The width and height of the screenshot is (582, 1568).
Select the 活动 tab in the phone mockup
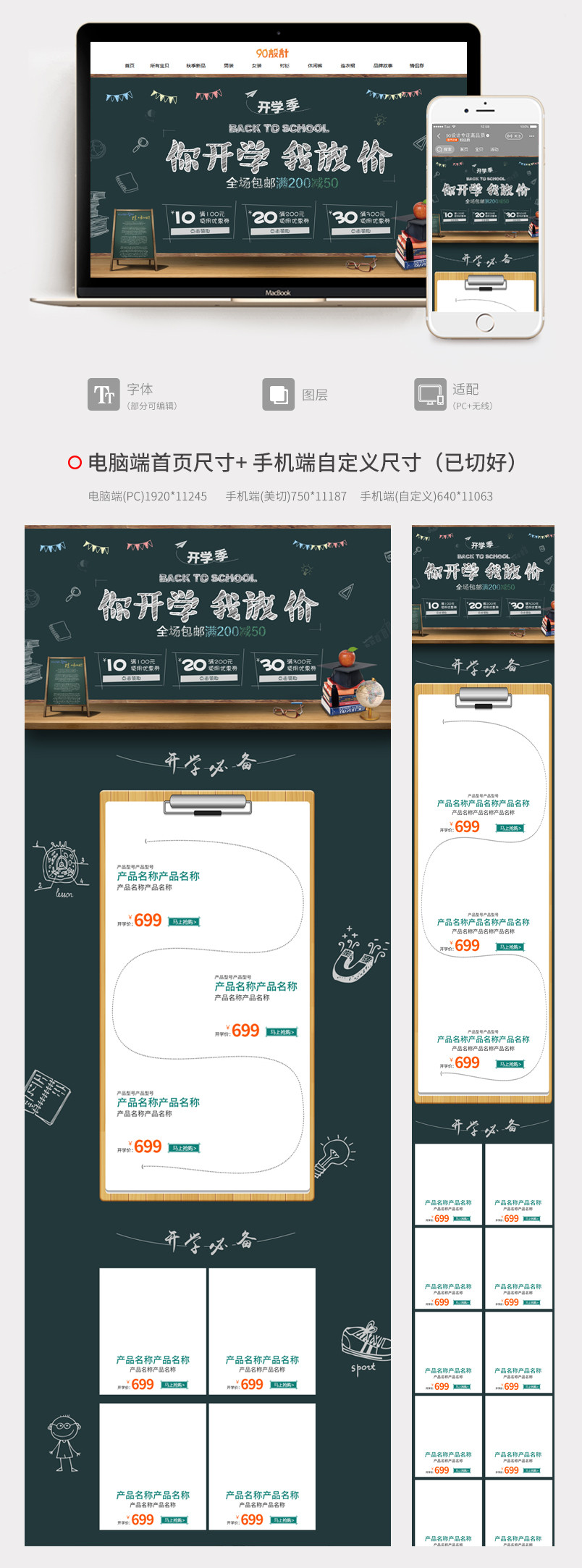click(494, 149)
